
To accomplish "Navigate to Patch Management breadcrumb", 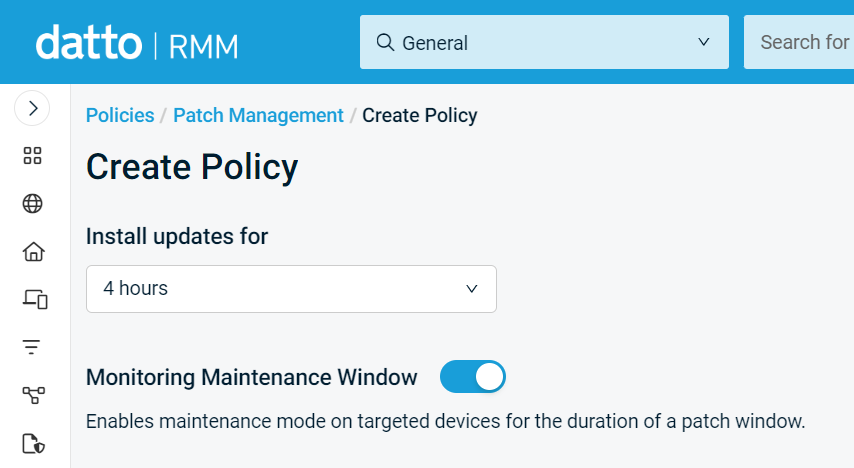I will (258, 116).
